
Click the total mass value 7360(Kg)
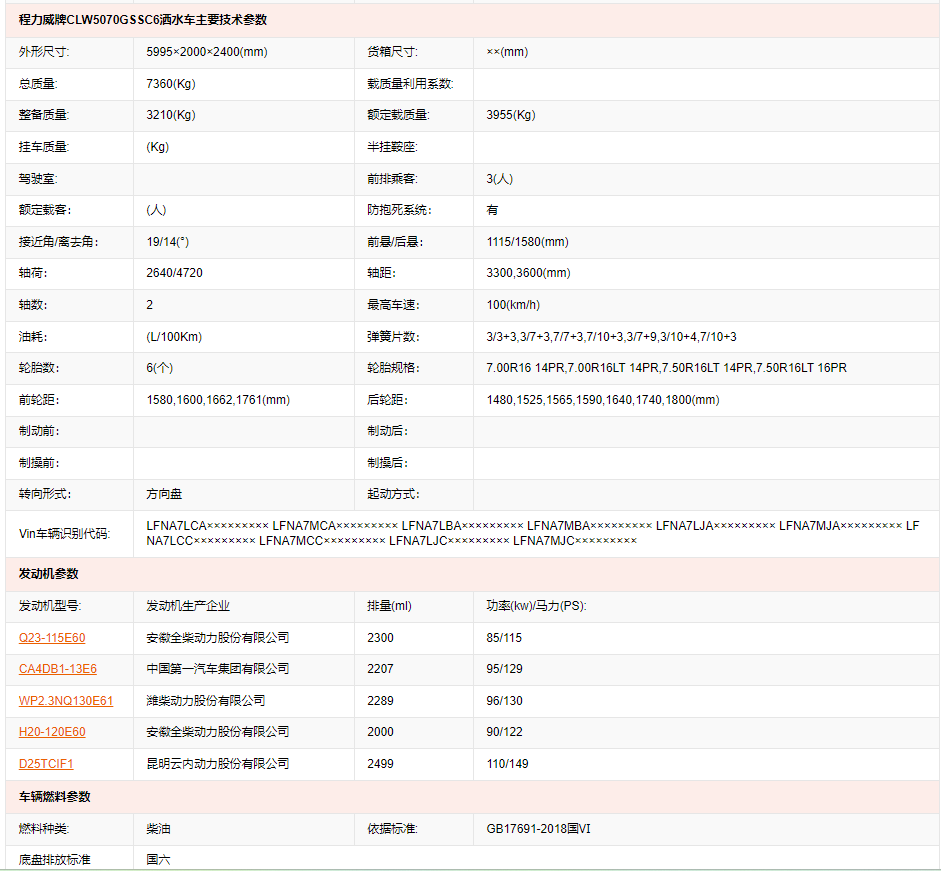coord(170,83)
